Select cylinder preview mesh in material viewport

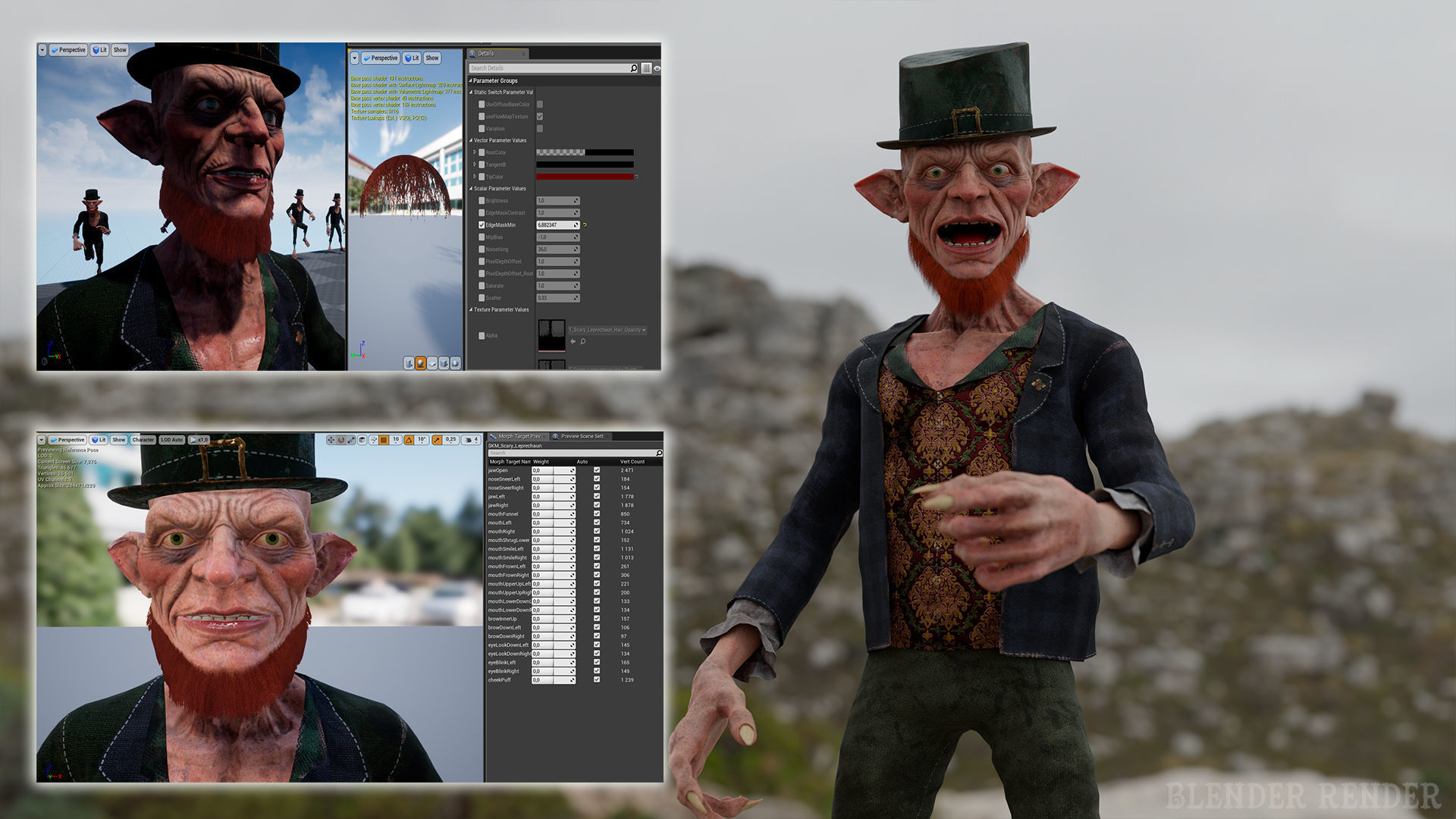click(409, 363)
